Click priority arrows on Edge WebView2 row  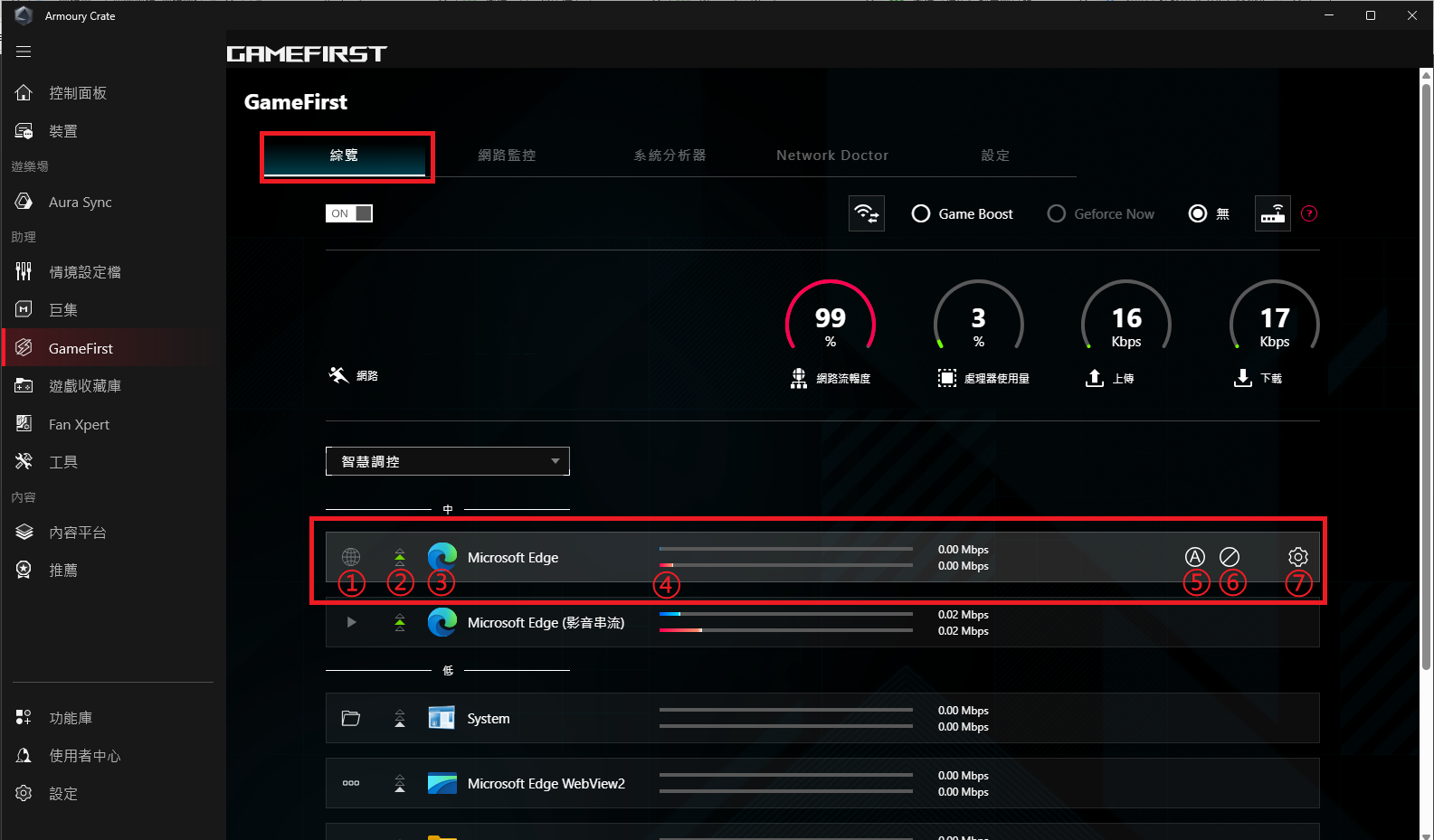[400, 783]
